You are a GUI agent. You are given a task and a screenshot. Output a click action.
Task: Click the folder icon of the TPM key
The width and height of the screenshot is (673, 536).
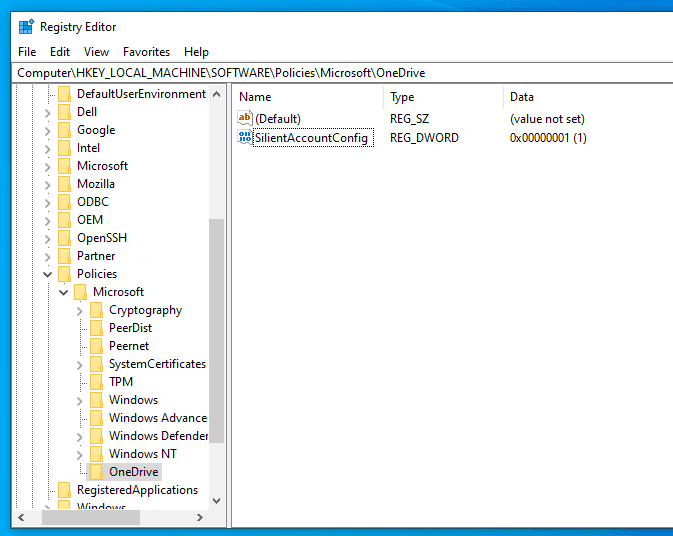click(97, 382)
